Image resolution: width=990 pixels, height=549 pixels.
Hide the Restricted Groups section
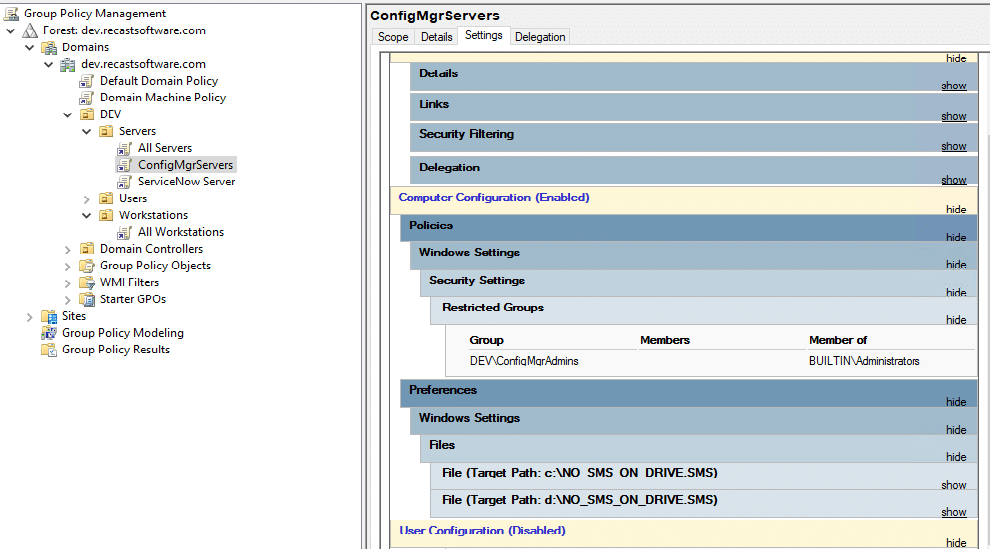coord(955,320)
